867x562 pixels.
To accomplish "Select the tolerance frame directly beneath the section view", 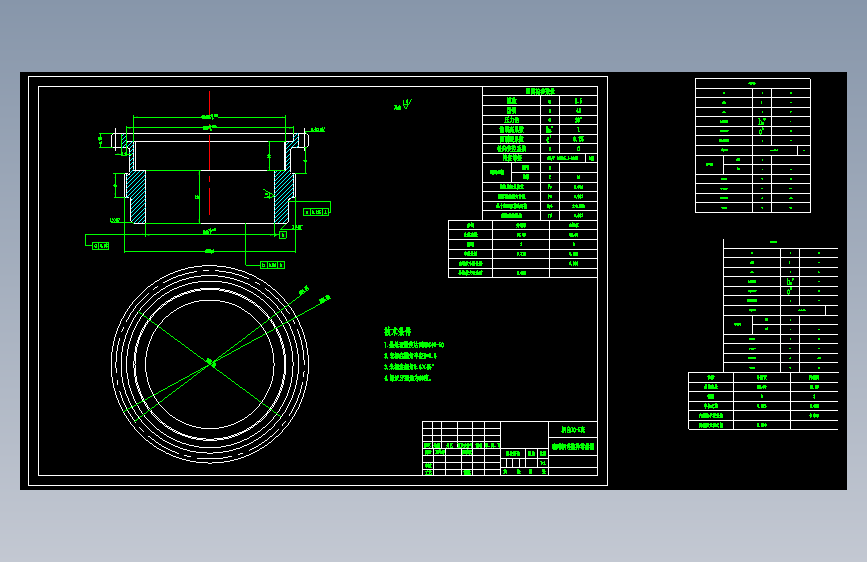I will 273,265.
